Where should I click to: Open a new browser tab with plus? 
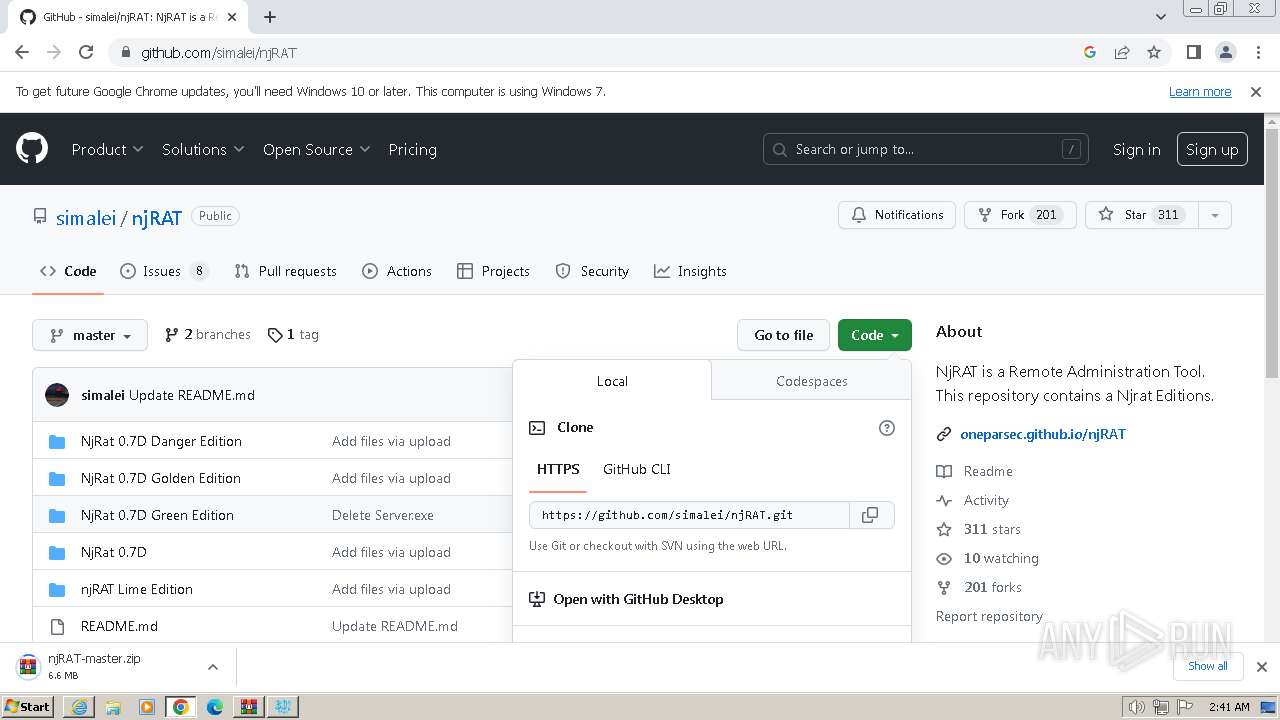(270, 17)
